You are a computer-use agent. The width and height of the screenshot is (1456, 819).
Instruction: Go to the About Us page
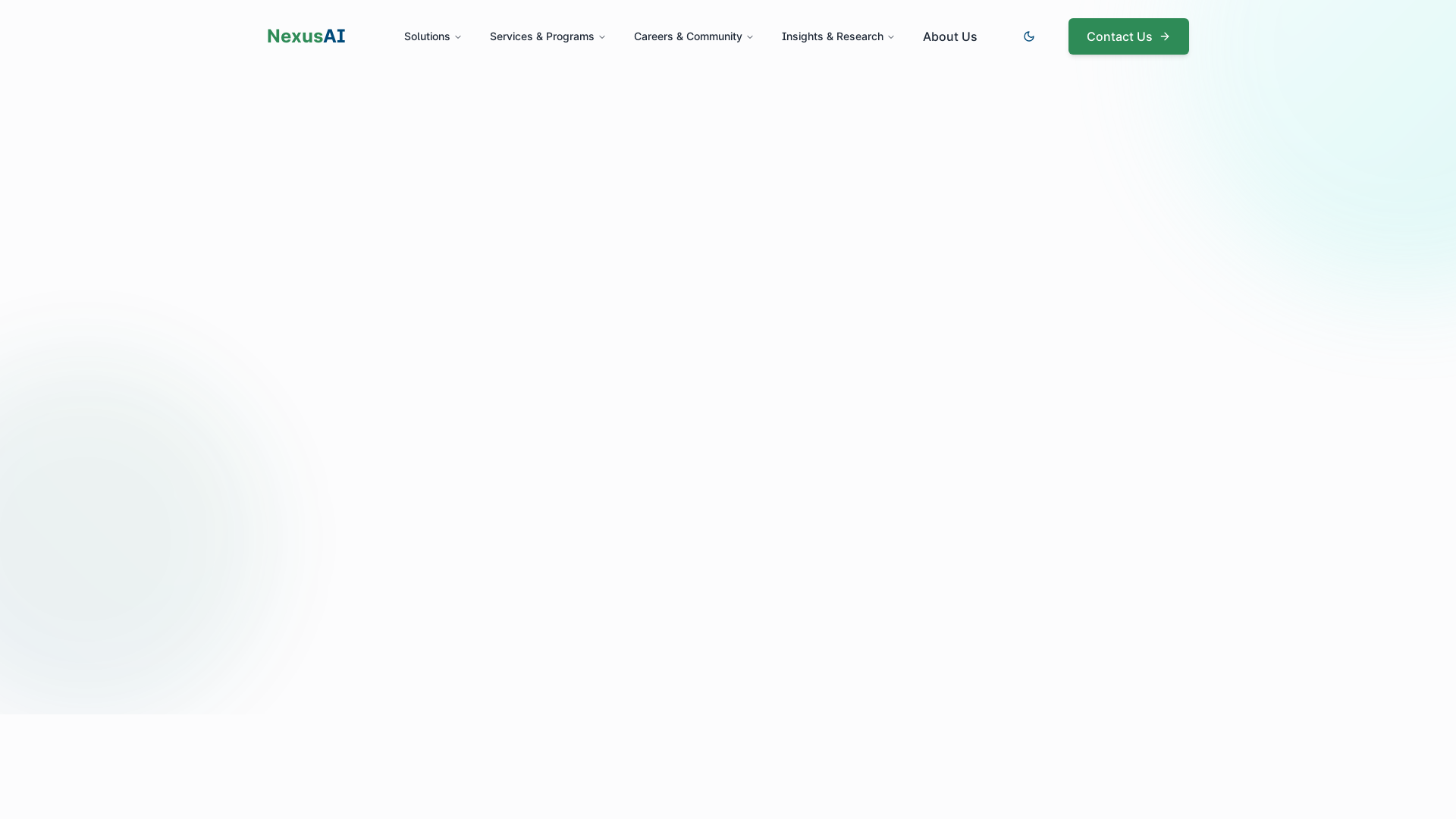click(x=949, y=36)
